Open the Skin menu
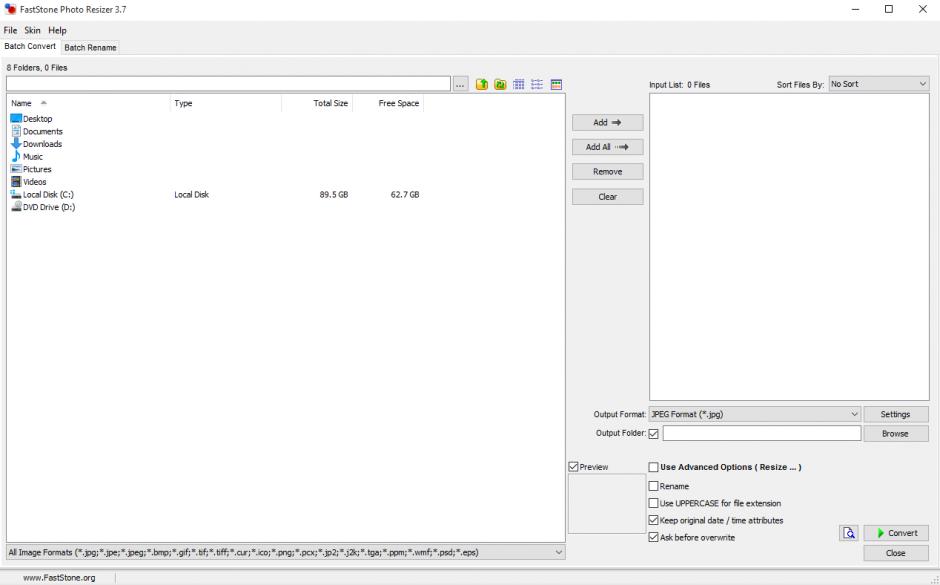 coord(32,30)
